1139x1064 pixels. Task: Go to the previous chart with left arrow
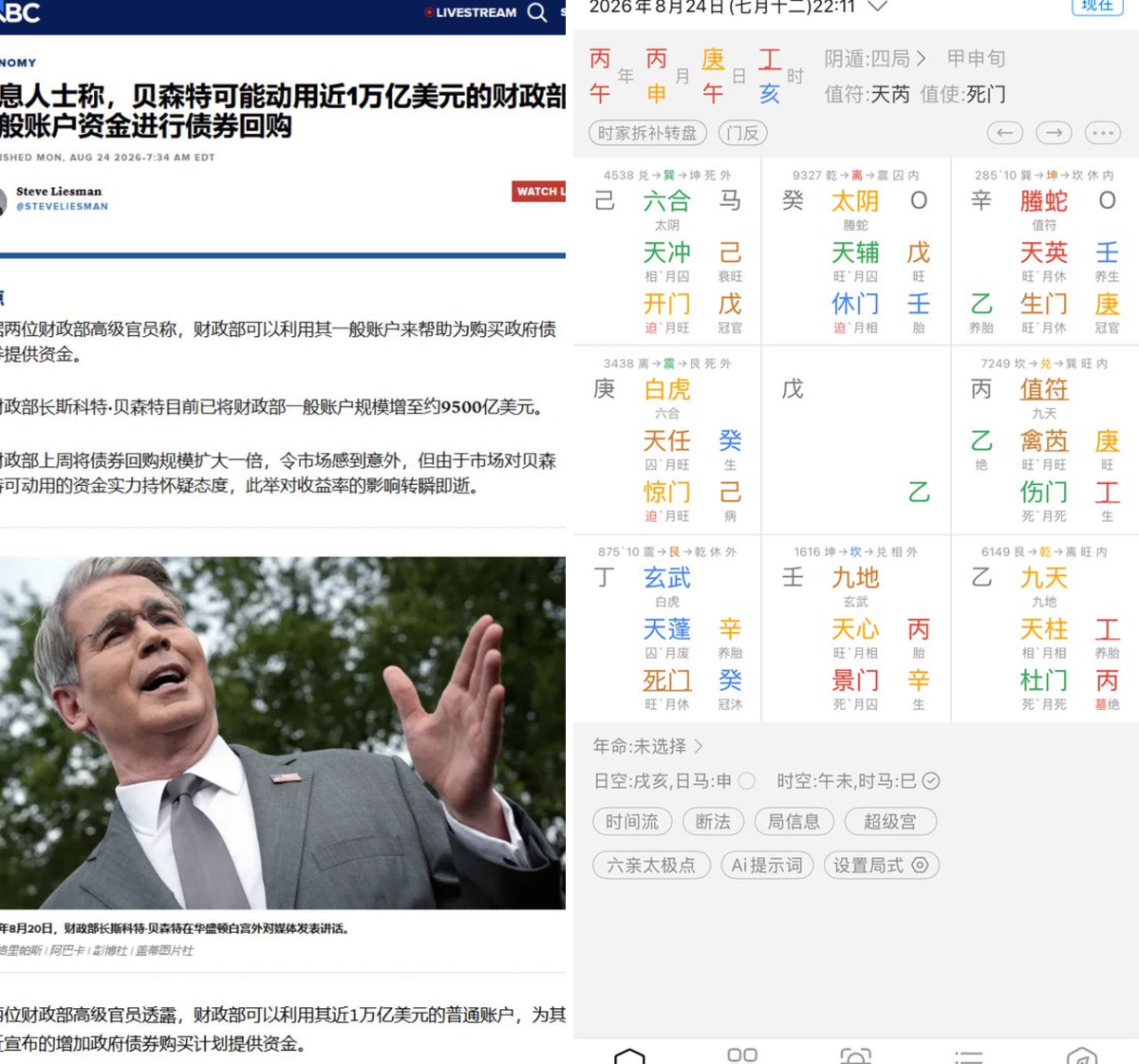(1005, 134)
